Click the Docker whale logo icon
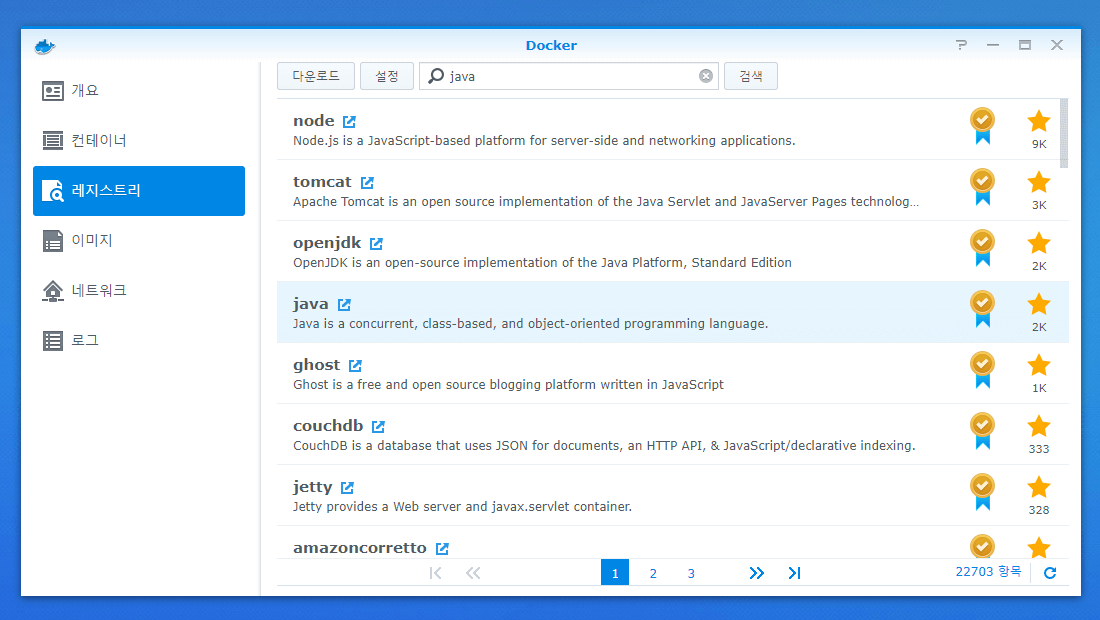Image resolution: width=1100 pixels, height=620 pixels. click(x=45, y=46)
